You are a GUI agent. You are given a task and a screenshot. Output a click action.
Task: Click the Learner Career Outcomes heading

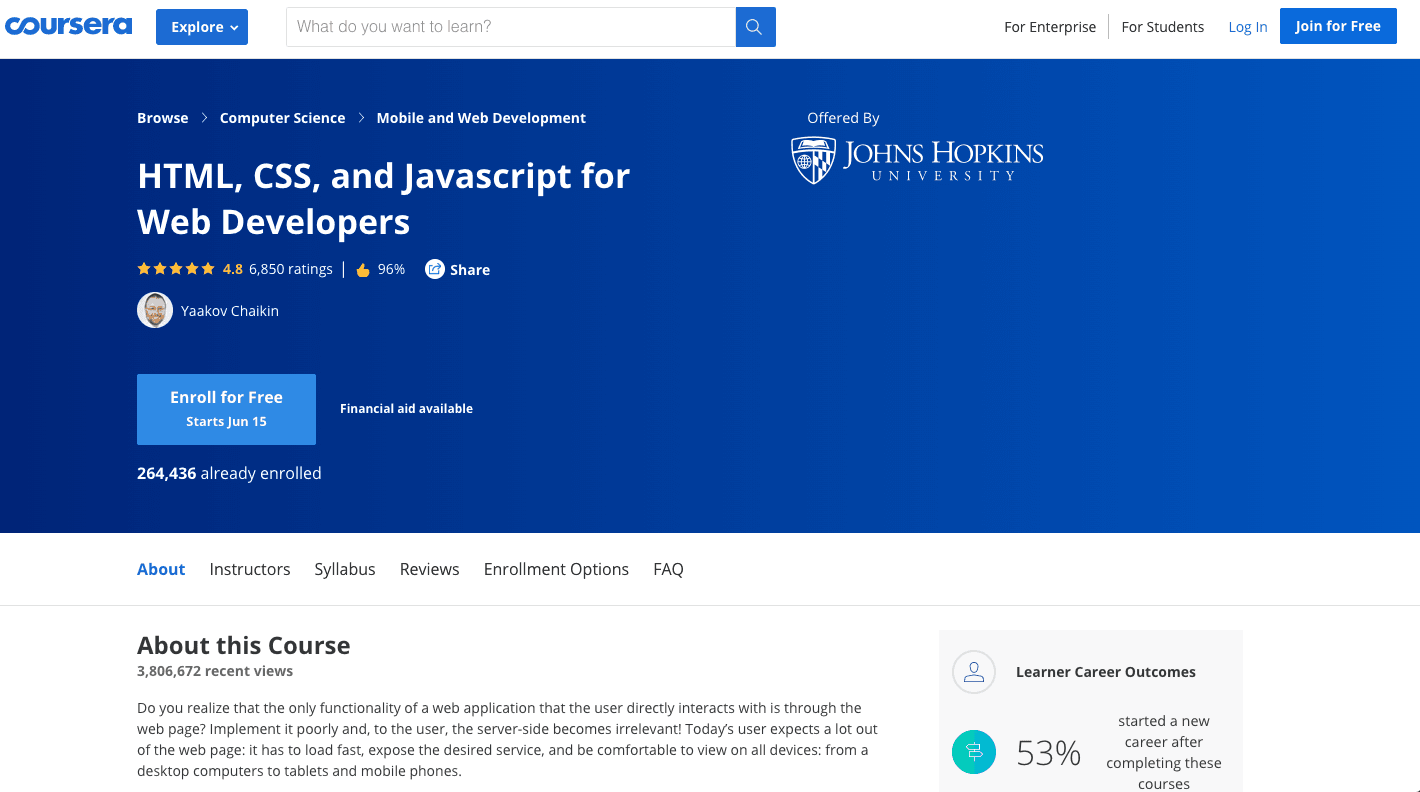click(1106, 672)
